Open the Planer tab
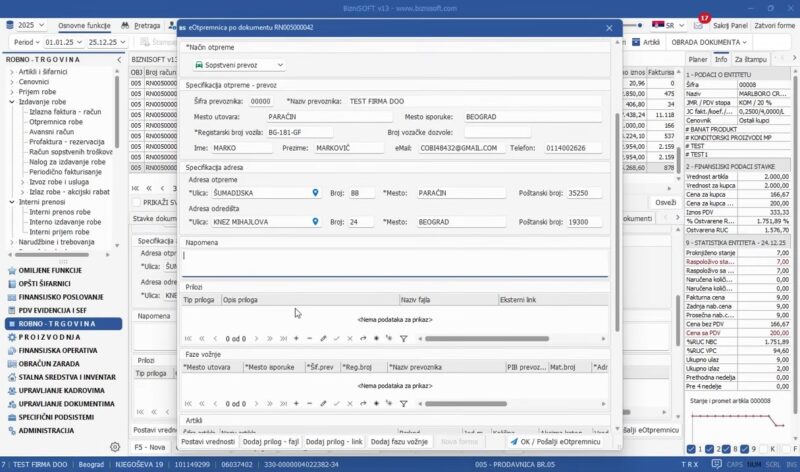 (x=698, y=60)
